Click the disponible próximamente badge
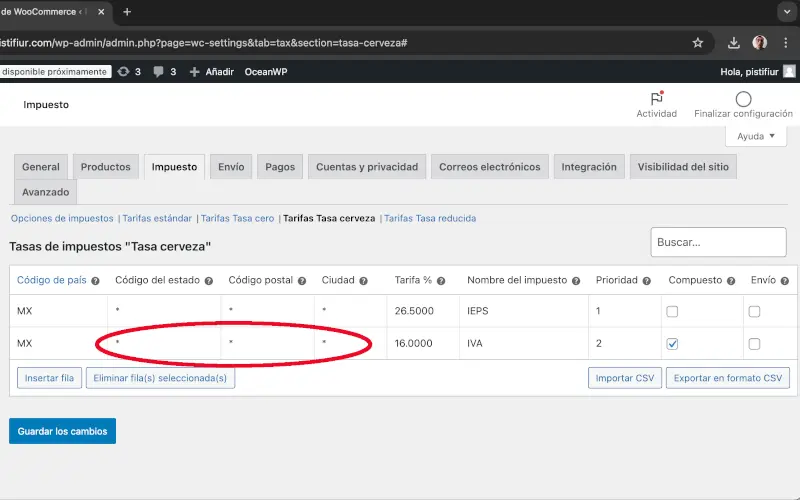800x500 pixels. (x=55, y=71)
